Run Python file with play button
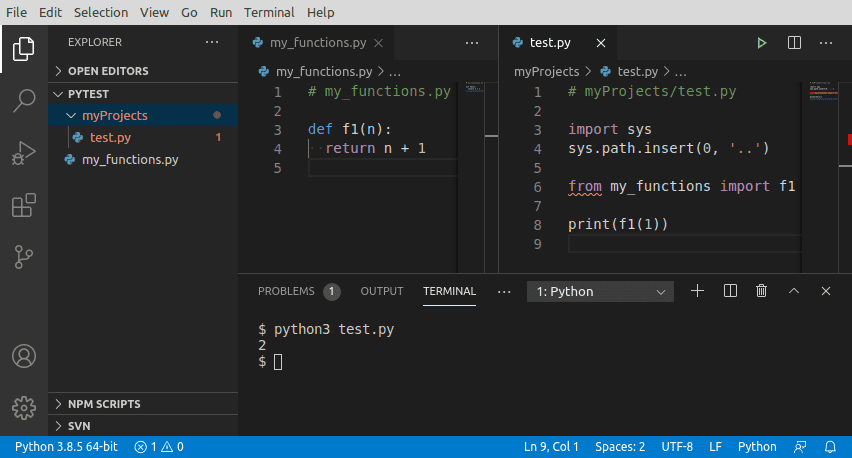The width and height of the screenshot is (852, 458). [x=762, y=43]
